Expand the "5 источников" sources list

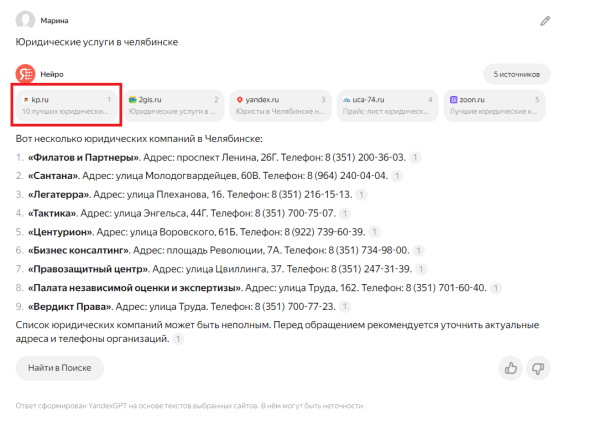click(516, 74)
